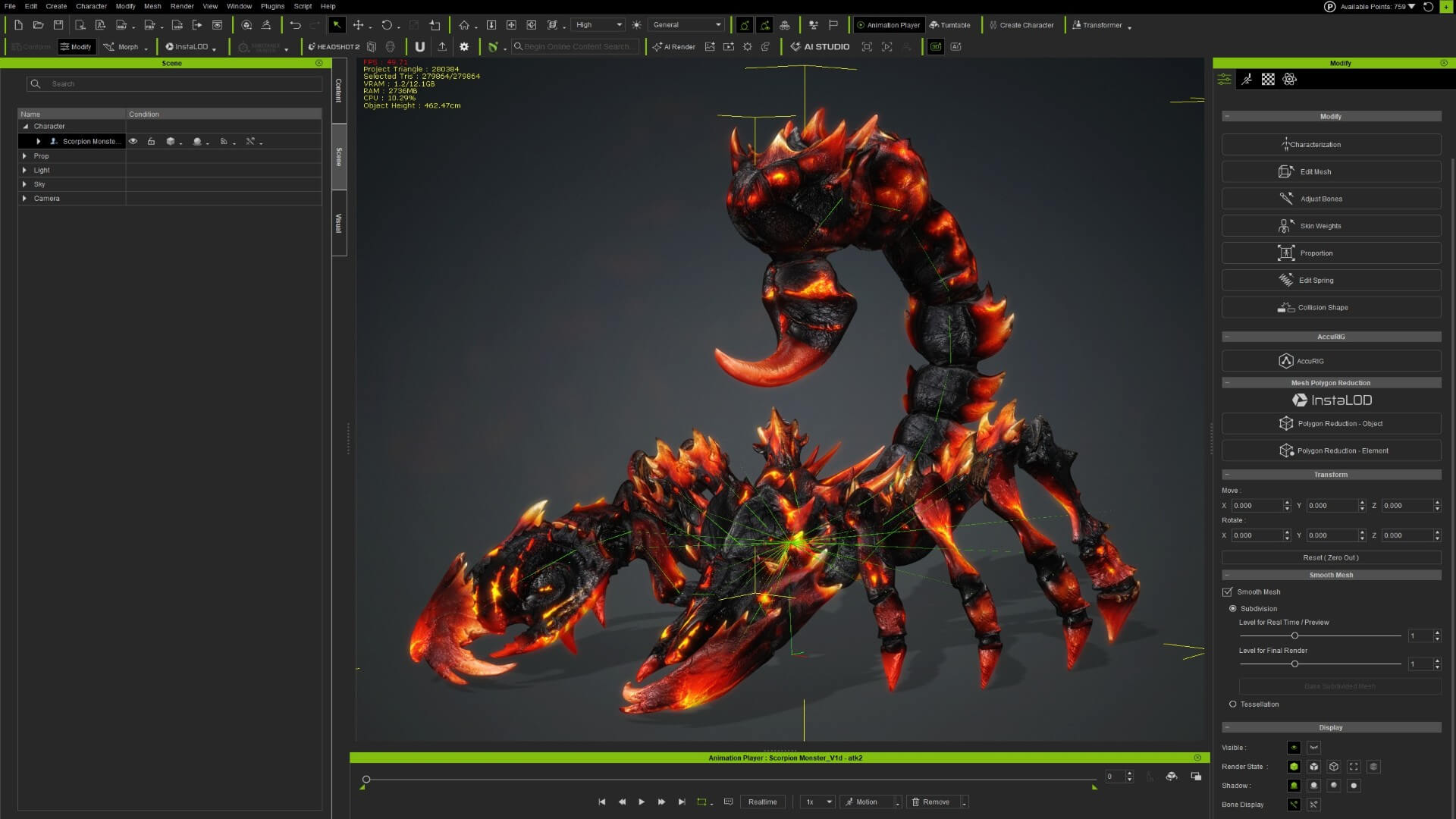Image resolution: width=1456 pixels, height=819 pixels.
Task: Click the Undo arrow in the toolbar
Action: click(295, 25)
